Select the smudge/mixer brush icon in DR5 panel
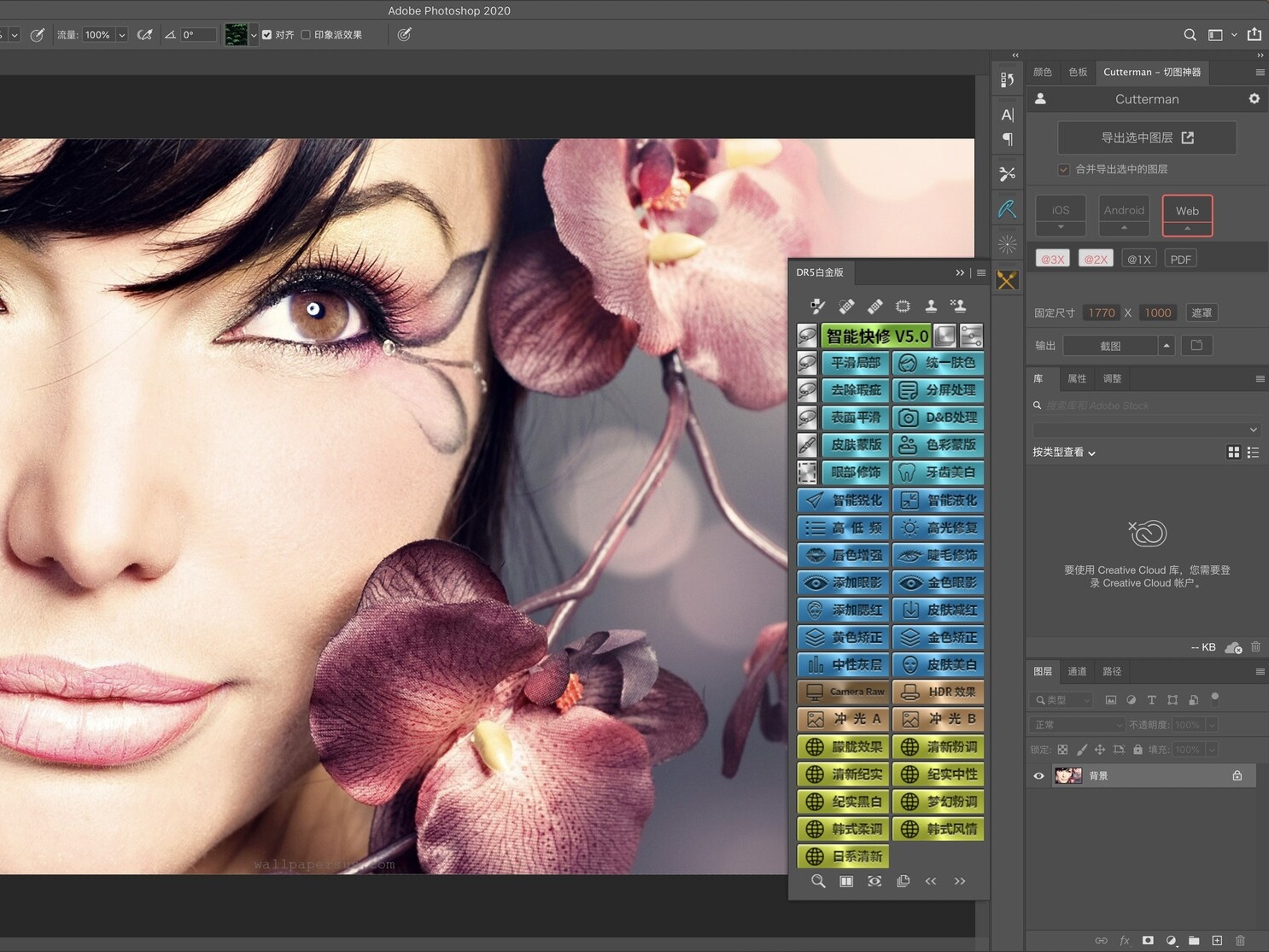 click(817, 306)
